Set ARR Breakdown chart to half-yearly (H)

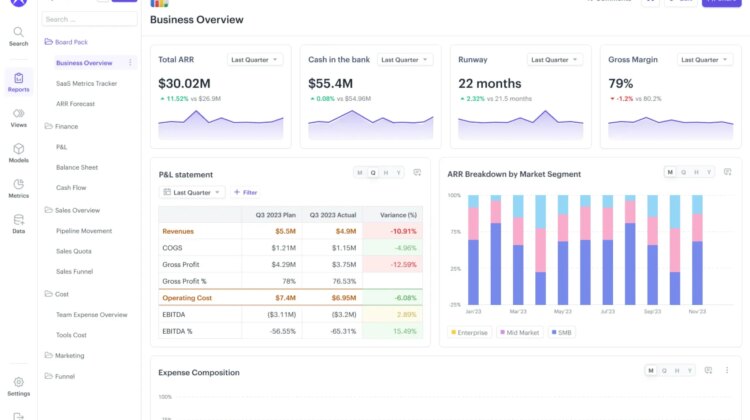696,172
